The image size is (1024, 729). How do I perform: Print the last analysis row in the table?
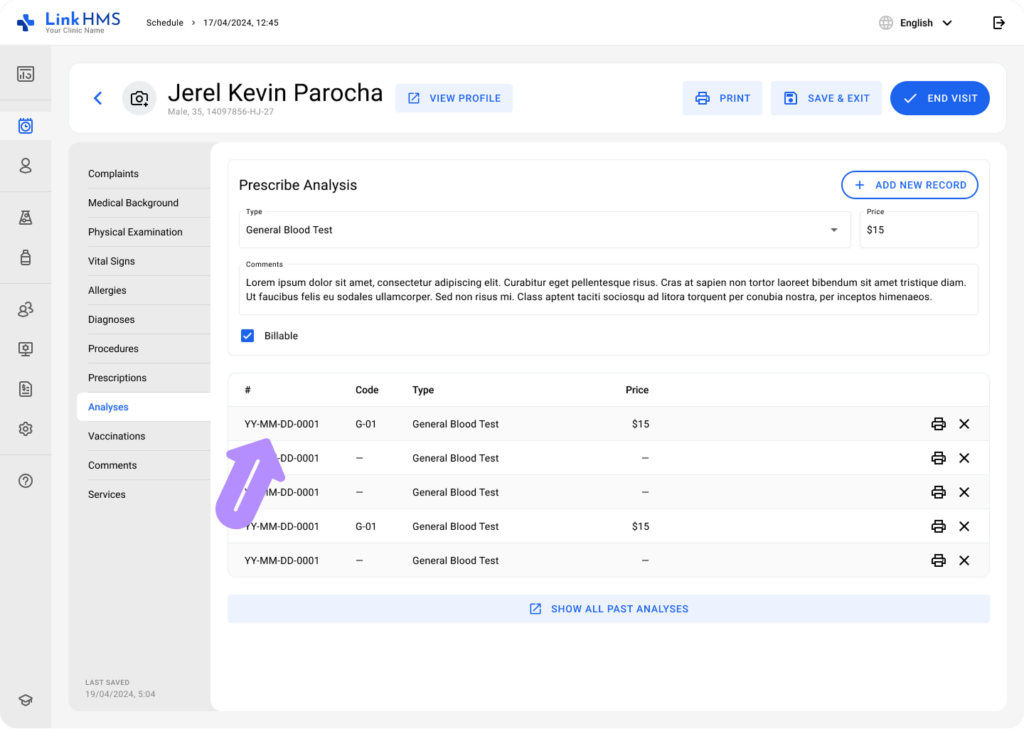(938, 560)
